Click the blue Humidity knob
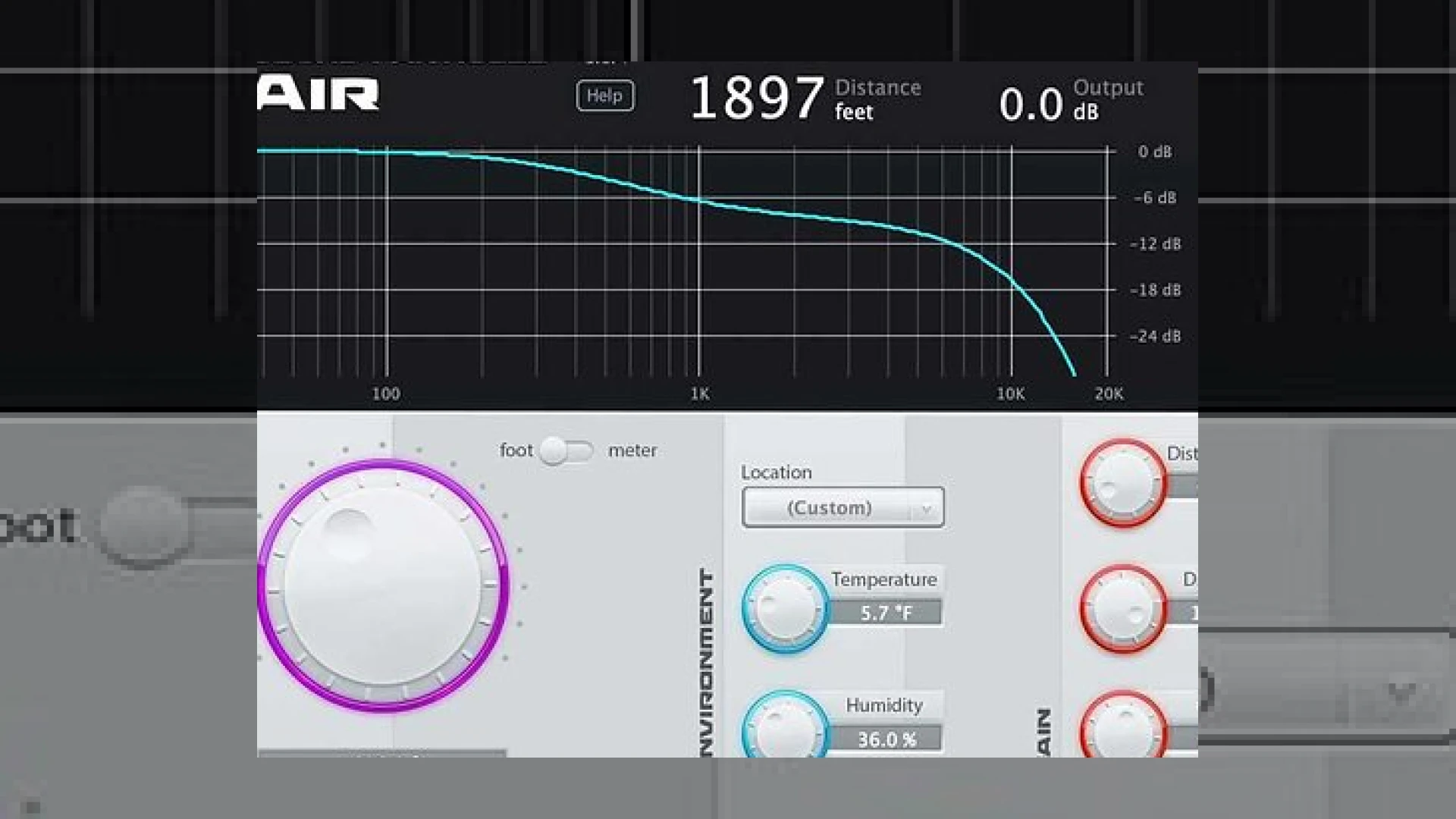 pyautogui.click(x=785, y=724)
